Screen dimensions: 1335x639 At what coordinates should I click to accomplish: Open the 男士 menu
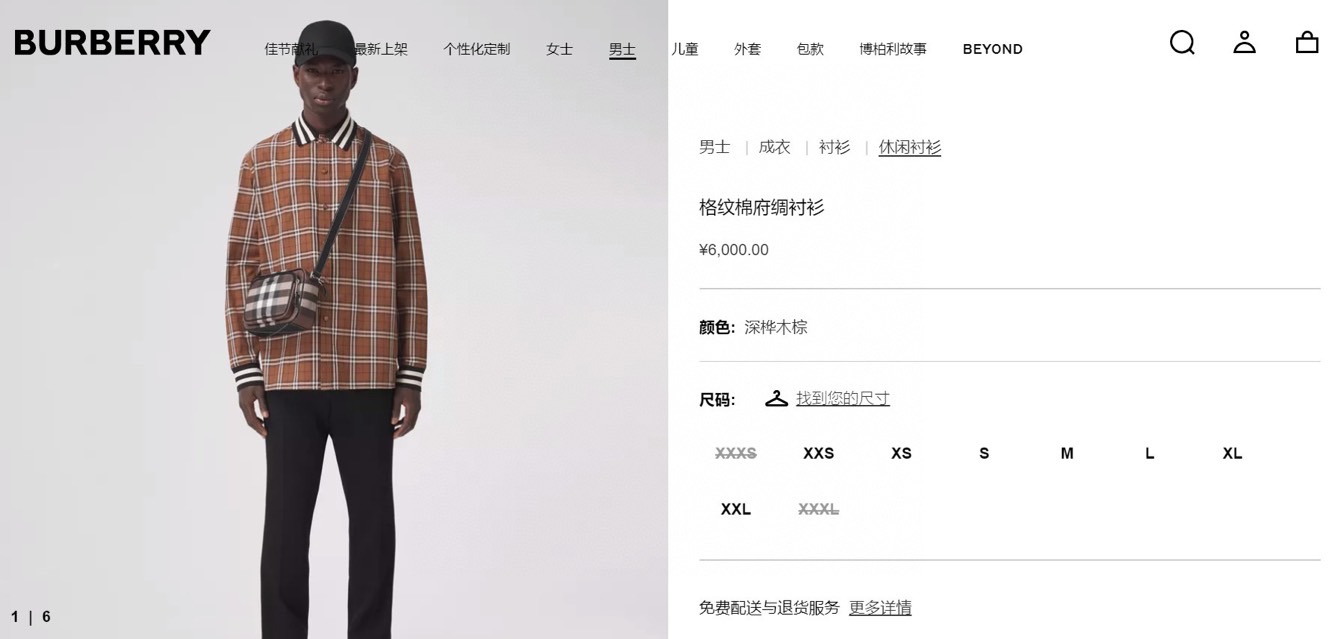coord(622,49)
